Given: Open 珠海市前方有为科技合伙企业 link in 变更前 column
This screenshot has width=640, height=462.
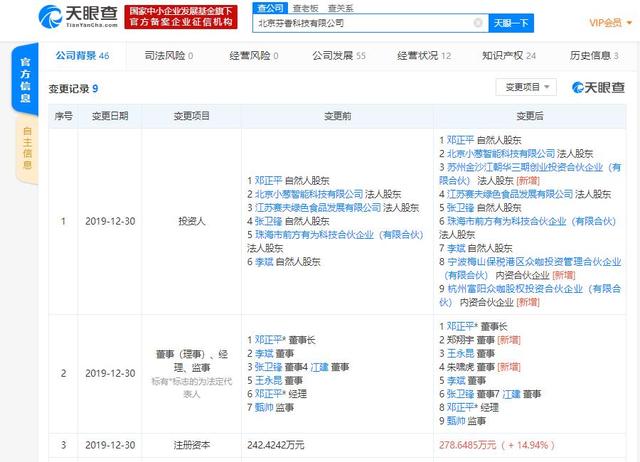Looking at the screenshot, I should (339, 235).
